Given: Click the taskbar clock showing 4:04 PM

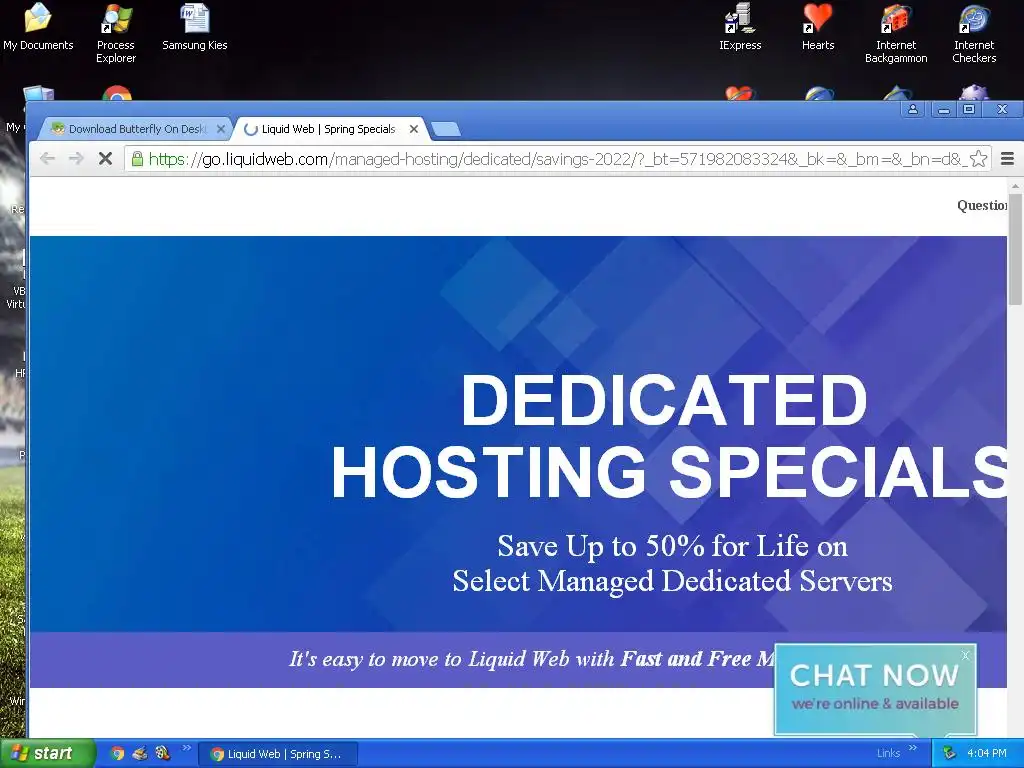Looking at the screenshot, I should pyautogui.click(x=987, y=754).
